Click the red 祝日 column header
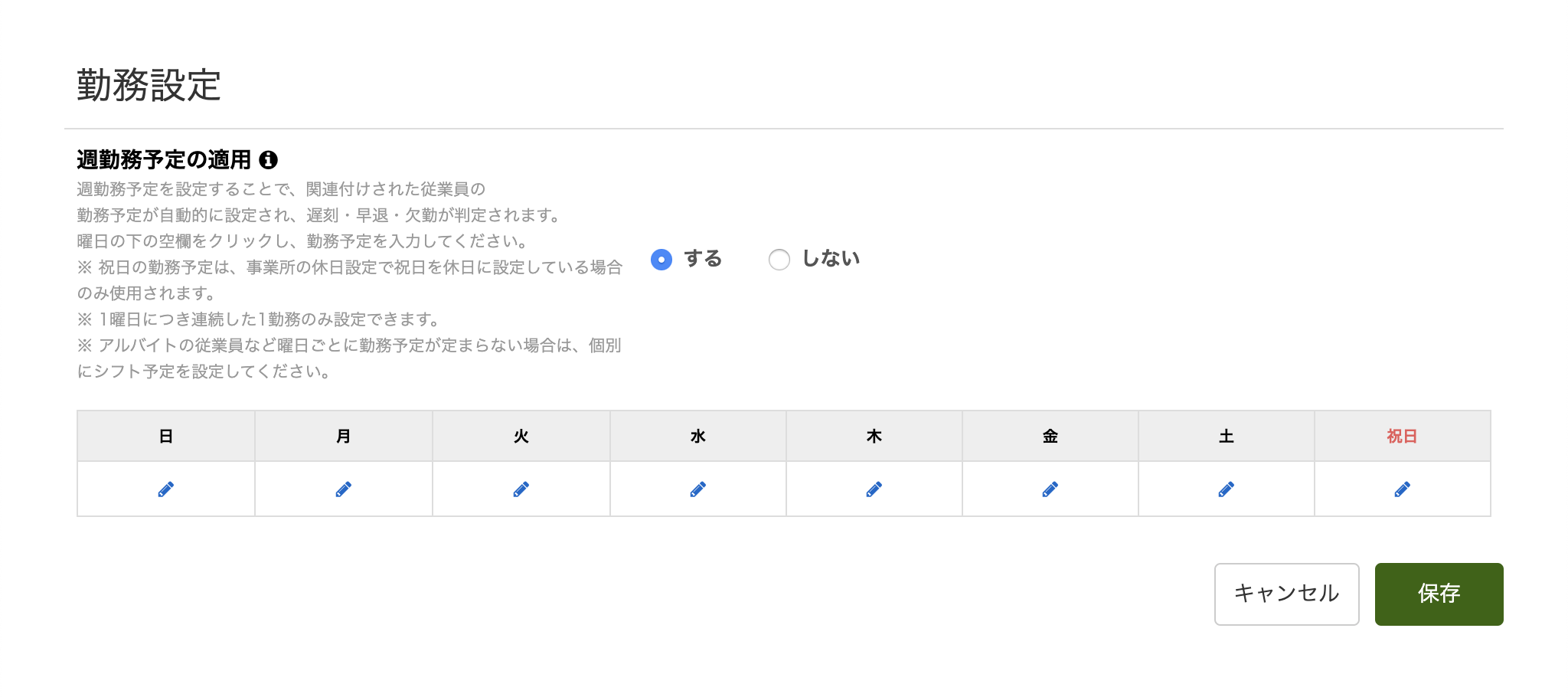The width and height of the screenshot is (1568, 697). (x=1403, y=436)
